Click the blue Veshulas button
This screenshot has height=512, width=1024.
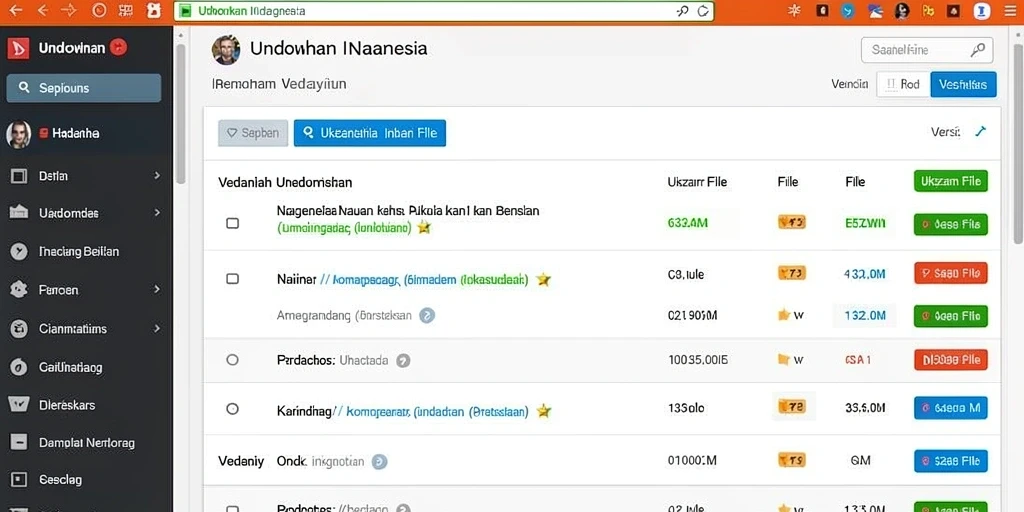coord(963,84)
